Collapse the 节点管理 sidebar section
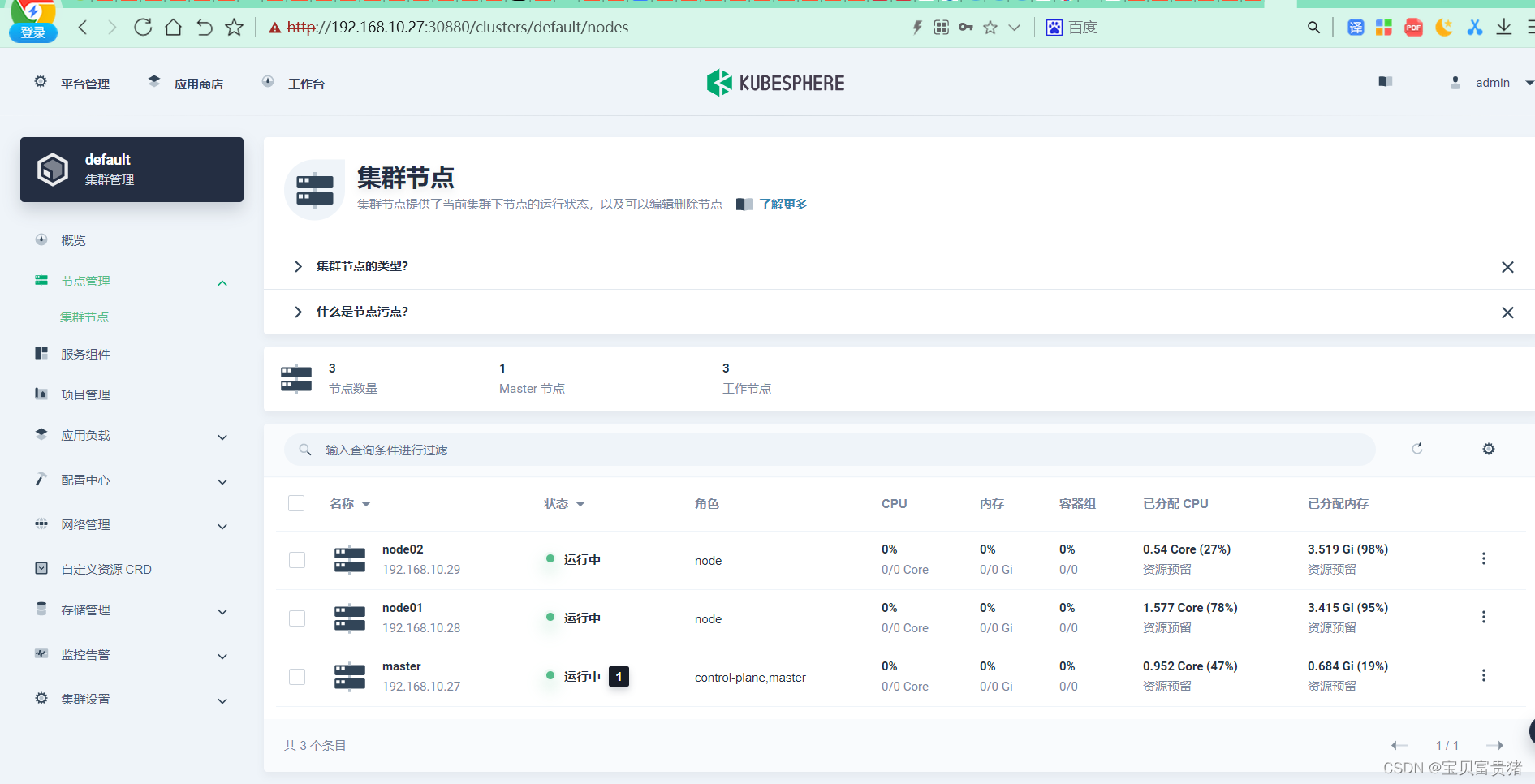1535x784 pixels. click(222, 282)
